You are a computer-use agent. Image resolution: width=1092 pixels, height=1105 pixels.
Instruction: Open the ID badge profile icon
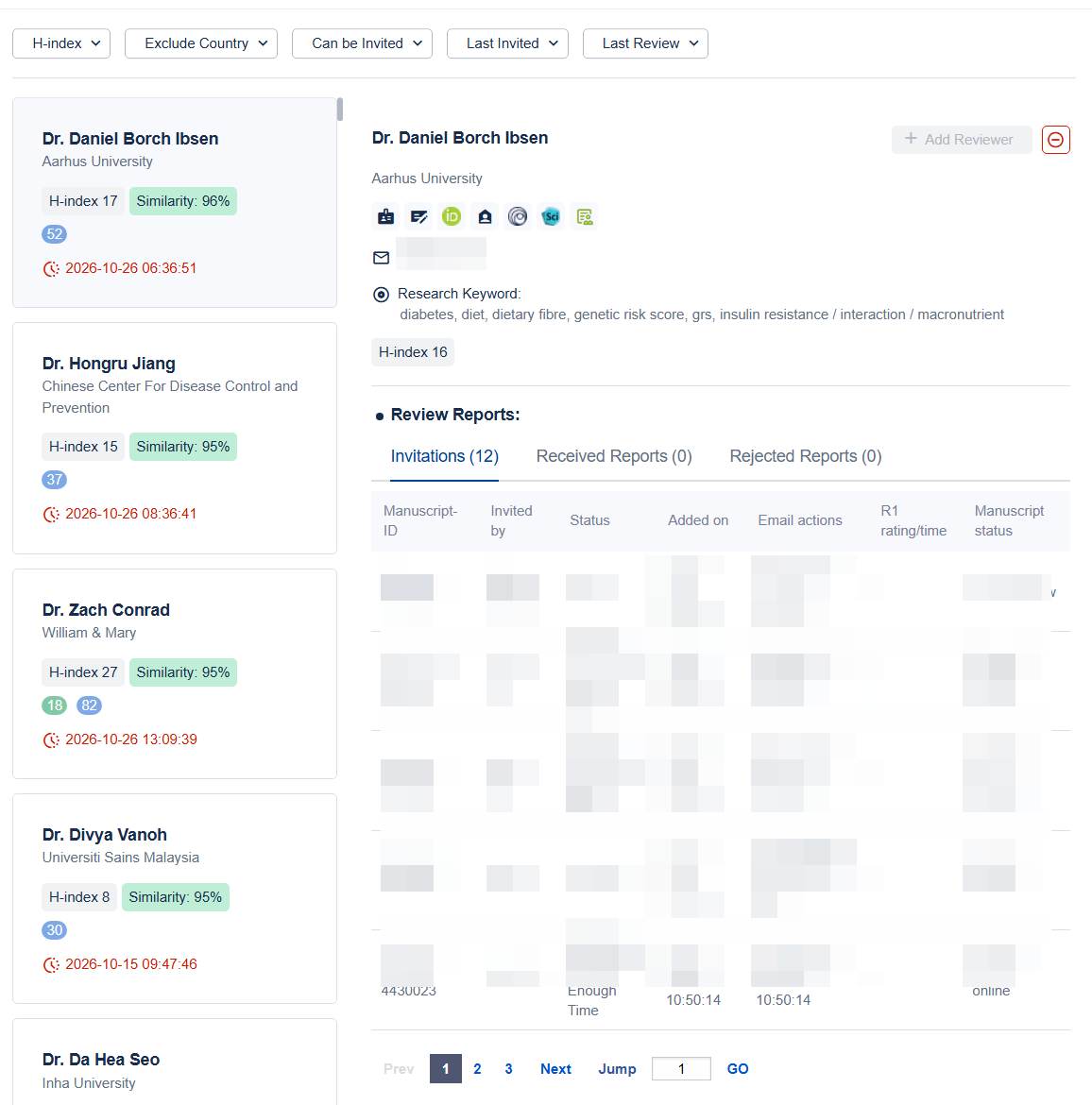pos(385,216)
